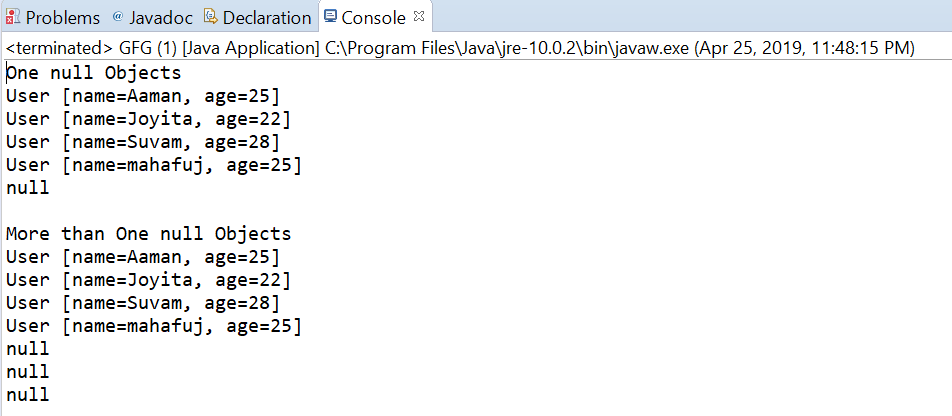The width and height of the screenshot is (952, 416).
Task: Select the Declaration tab label
Action: coord(266,18)
